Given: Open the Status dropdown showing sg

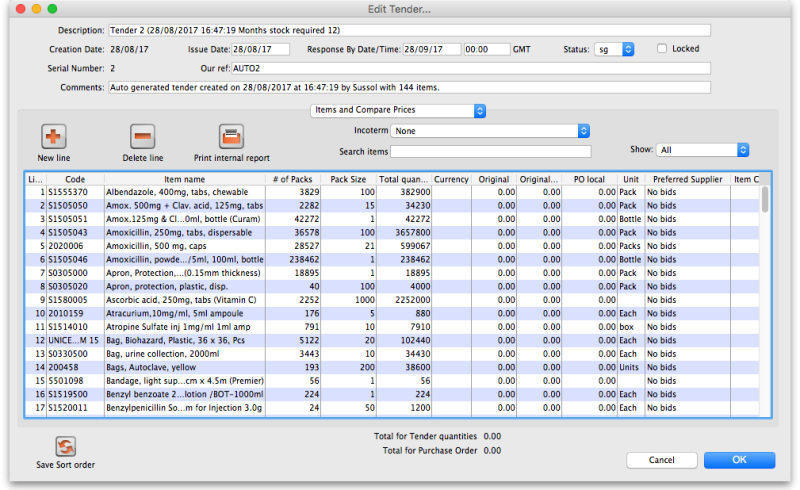Looking at the screenshot, I should tap(614, 48).
